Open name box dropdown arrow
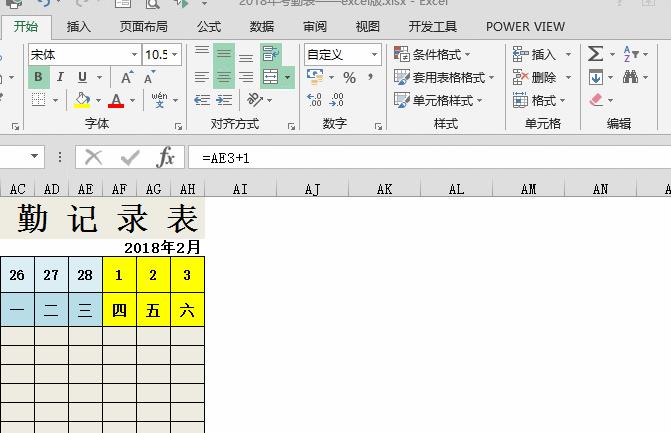This screenshot has width=671, height=433. [34, 156]
